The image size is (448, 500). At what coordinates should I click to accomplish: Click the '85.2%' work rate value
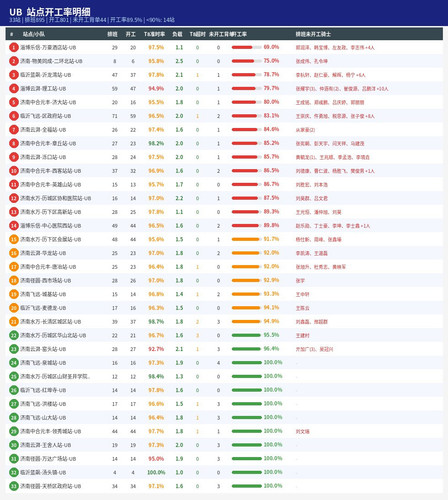click(271, 143)
